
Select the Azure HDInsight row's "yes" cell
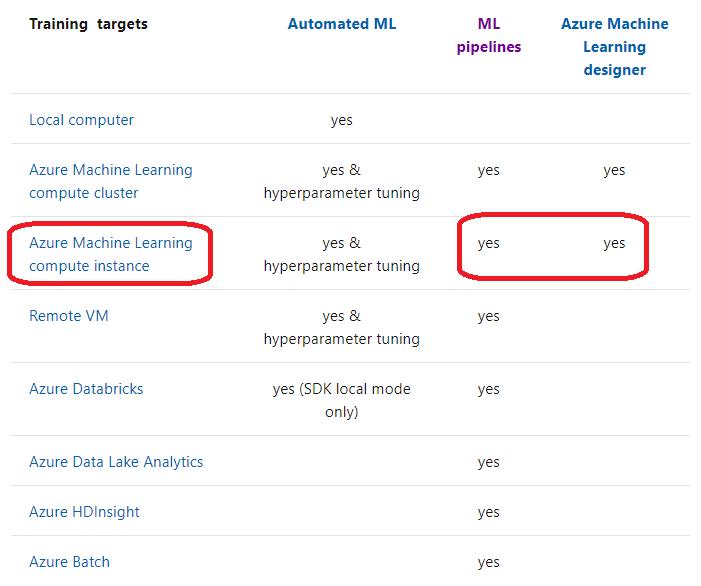(x=488, y=512)
